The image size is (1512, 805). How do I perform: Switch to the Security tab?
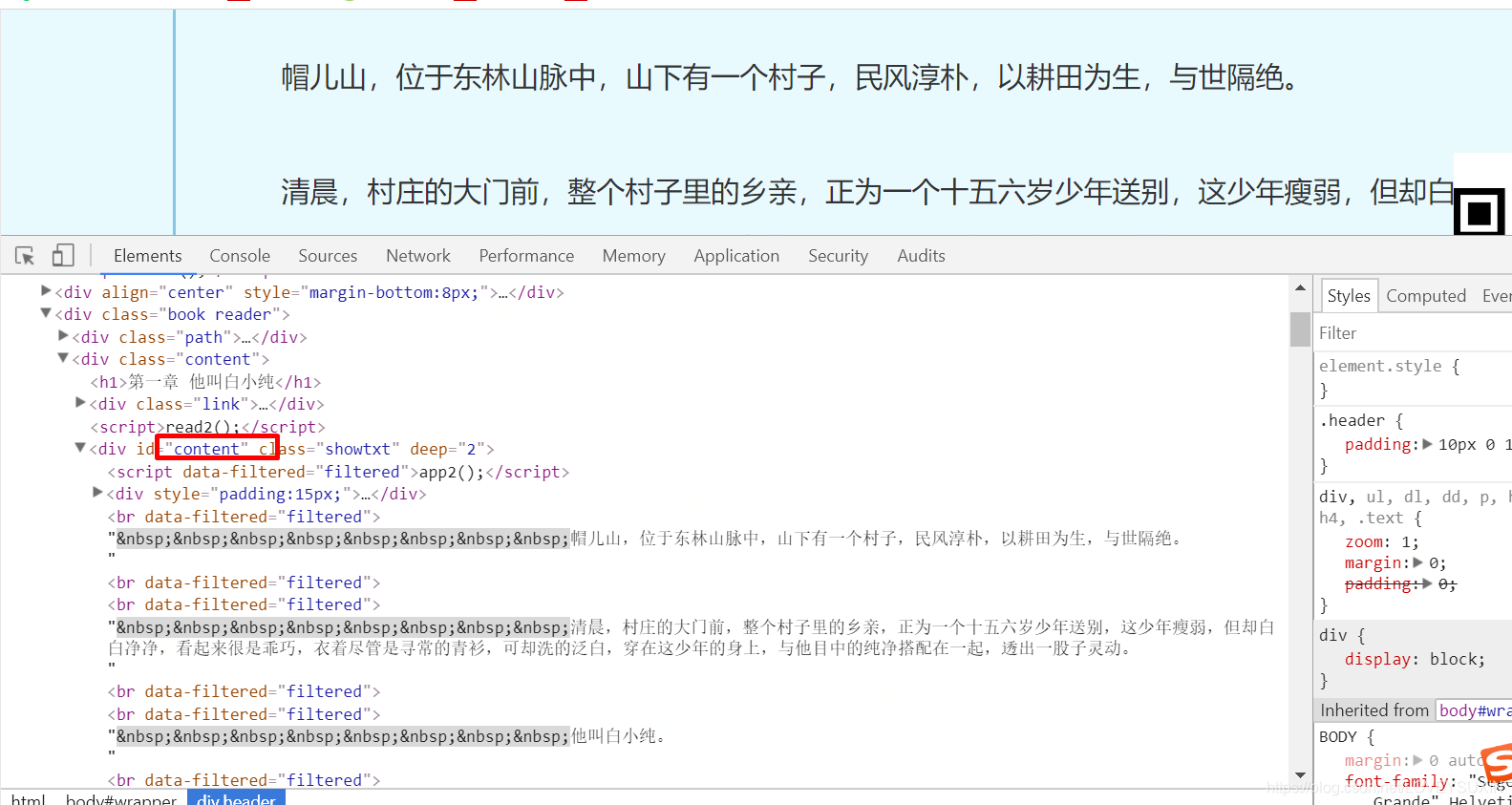click(x=838, y=256)
